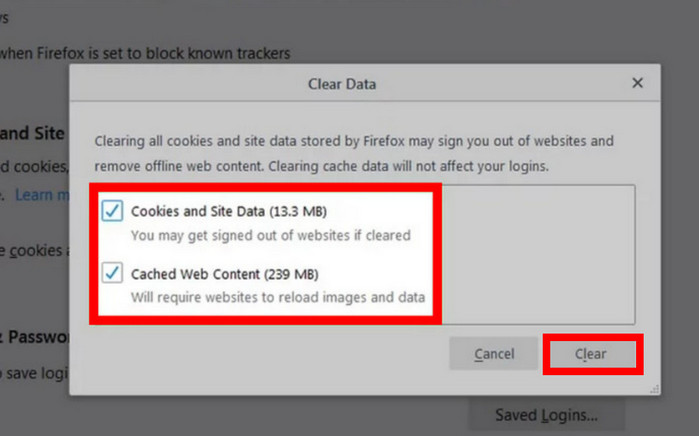Image resolution: width=699 pixels, height=436 pixels.
Task: Close the Clear Data dialog
Action: [x=637, y=84]
